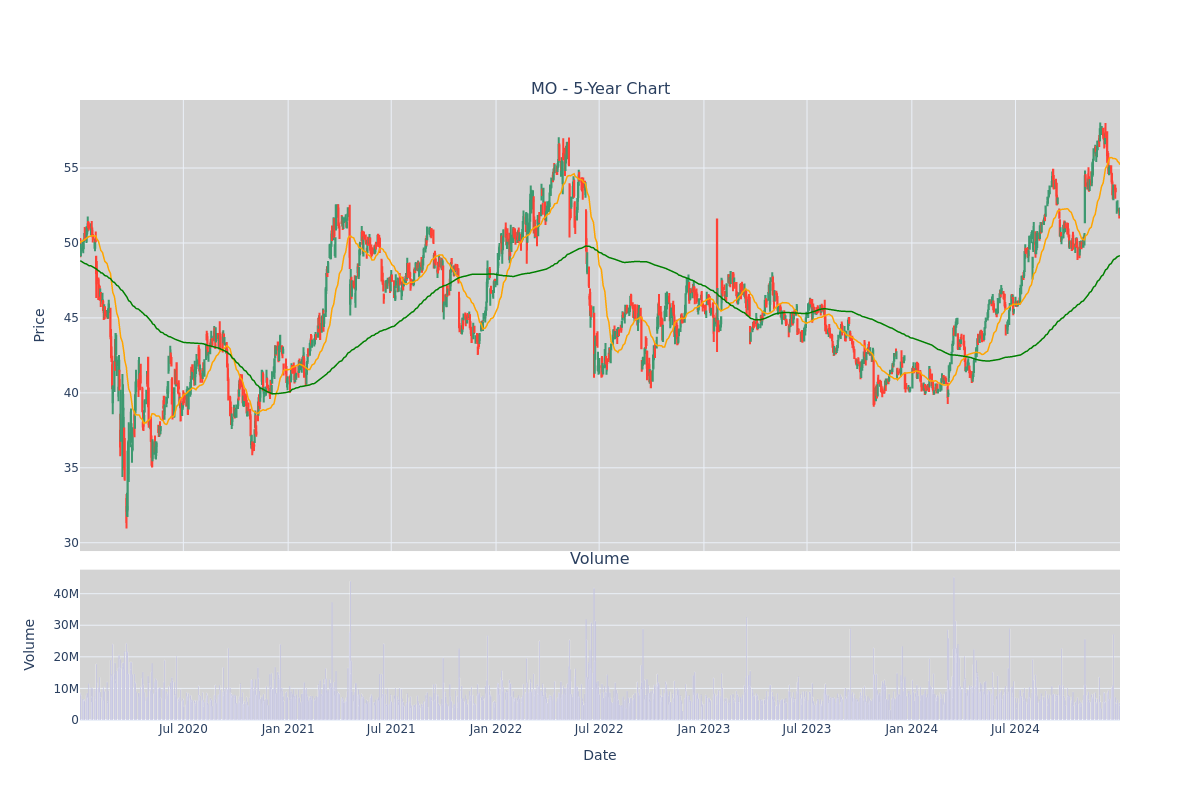Click the rotated "Volume" y-axis label
This screenshot has height=800, width=1200.
click(x=30, y=644)
